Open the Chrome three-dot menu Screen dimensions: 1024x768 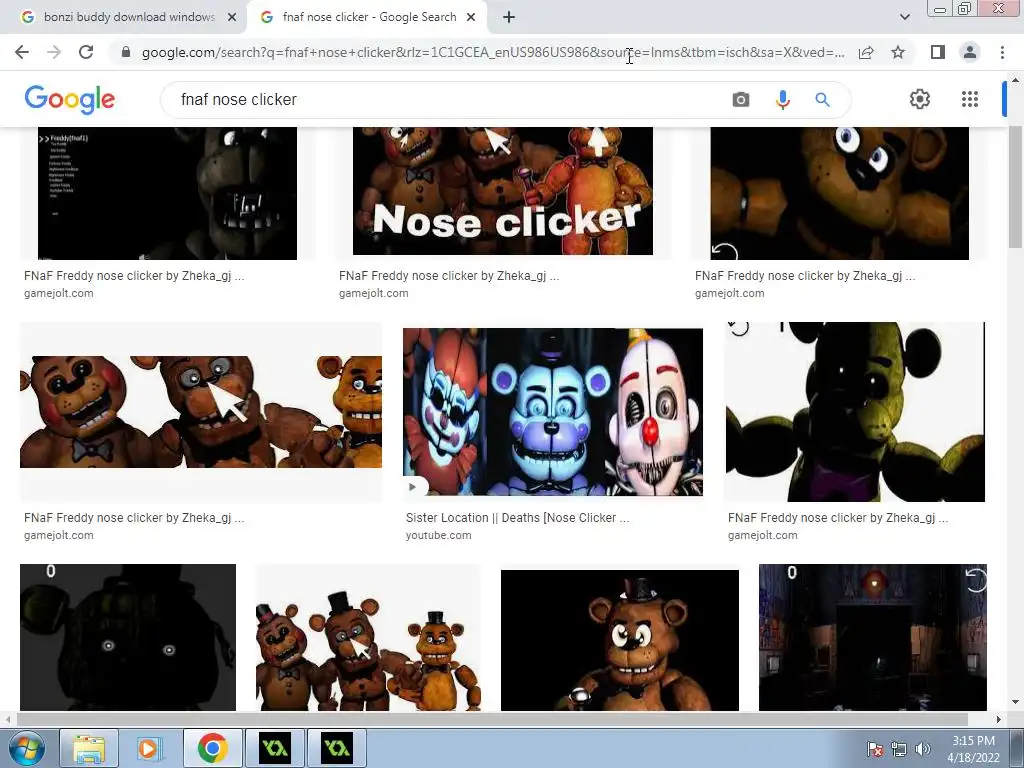pyautogui.click(x=1002, y=52)
